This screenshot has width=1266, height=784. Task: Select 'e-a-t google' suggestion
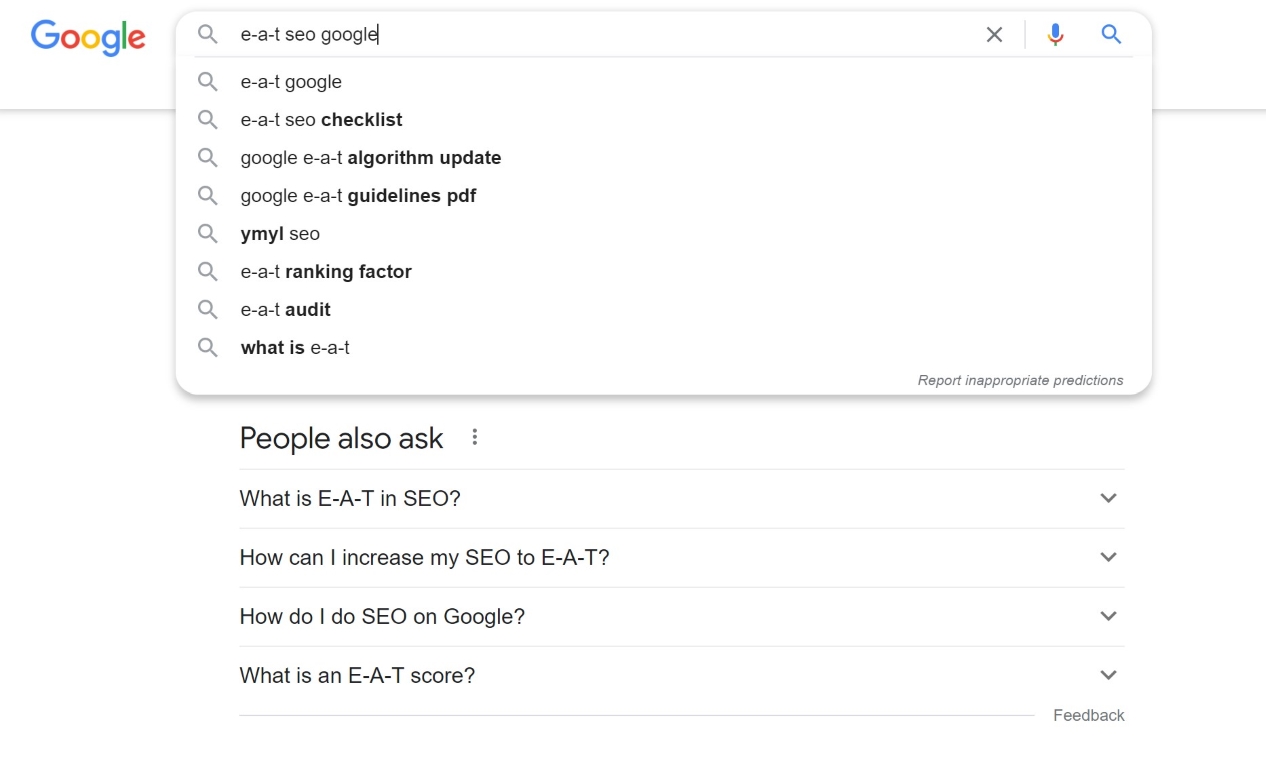664,82
